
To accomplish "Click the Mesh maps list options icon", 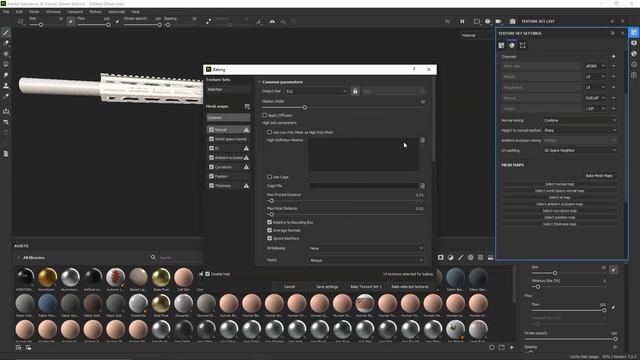I will 247,106.
